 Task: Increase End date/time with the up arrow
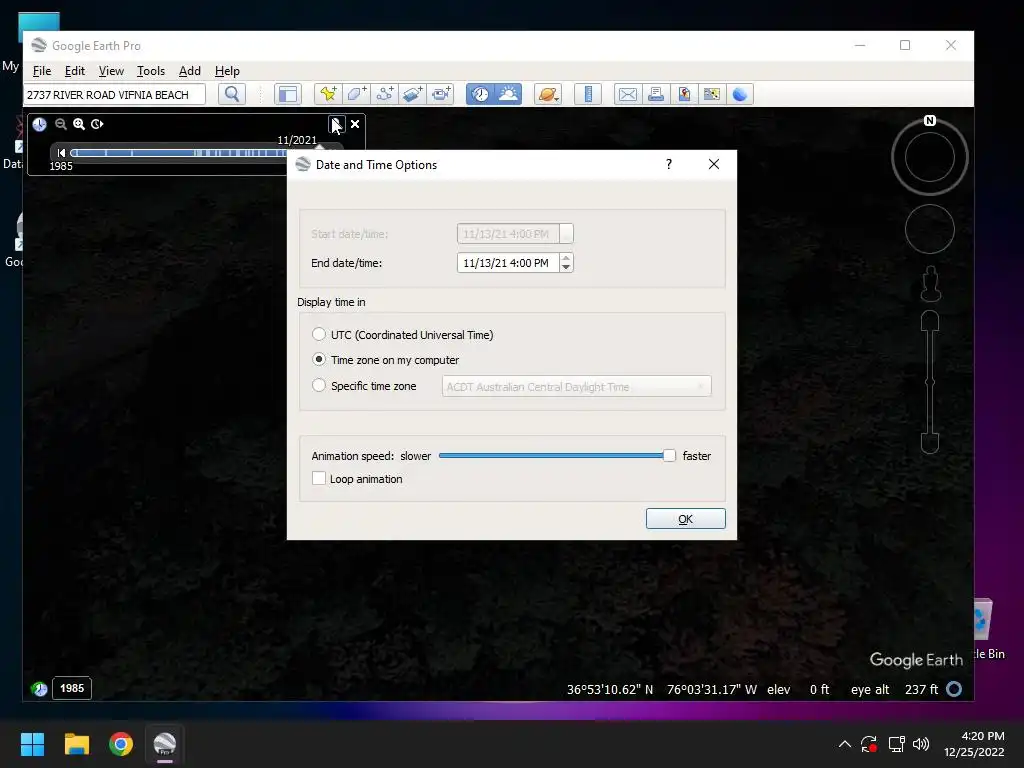click(x=566, y=258)
